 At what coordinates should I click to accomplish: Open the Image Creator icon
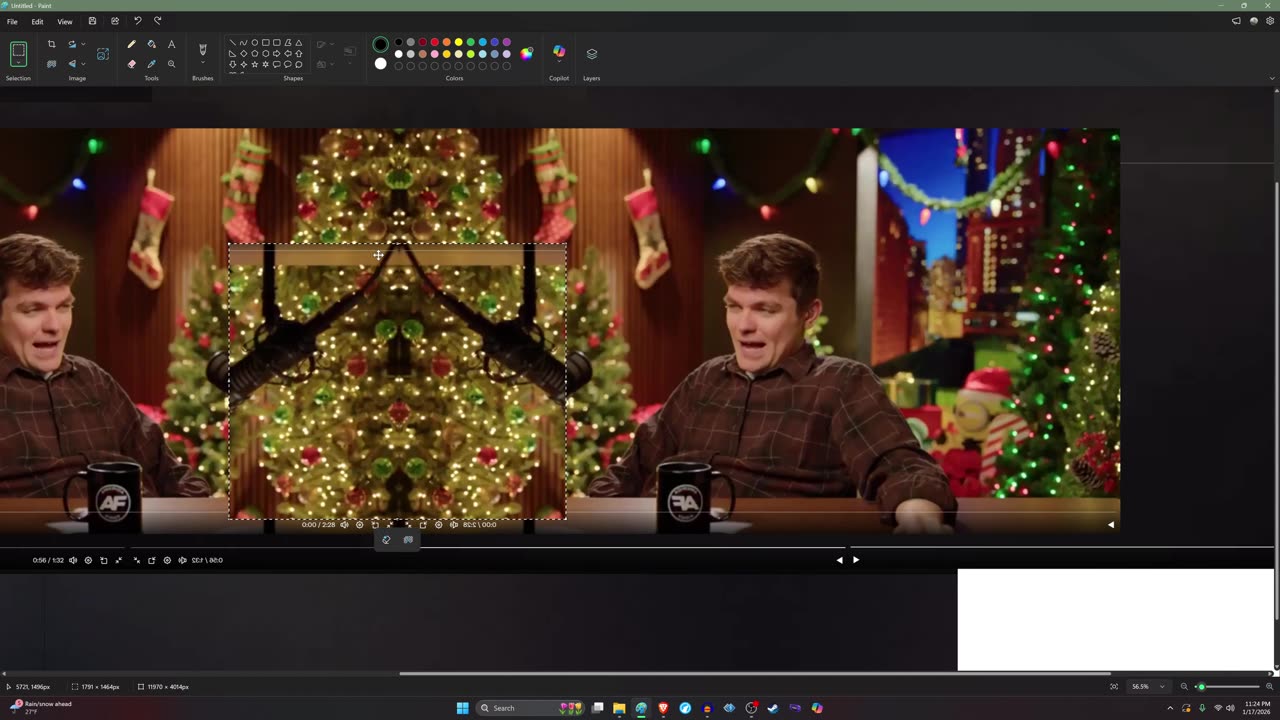tap(102, 54)
